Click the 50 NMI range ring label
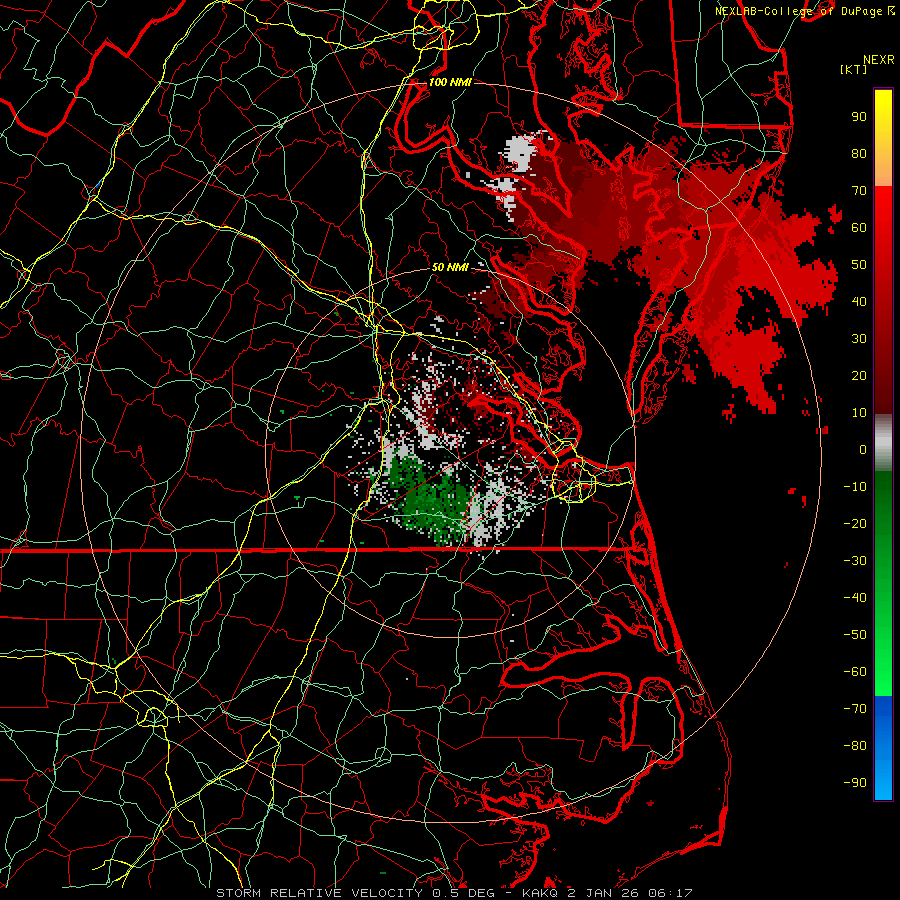 450,267
